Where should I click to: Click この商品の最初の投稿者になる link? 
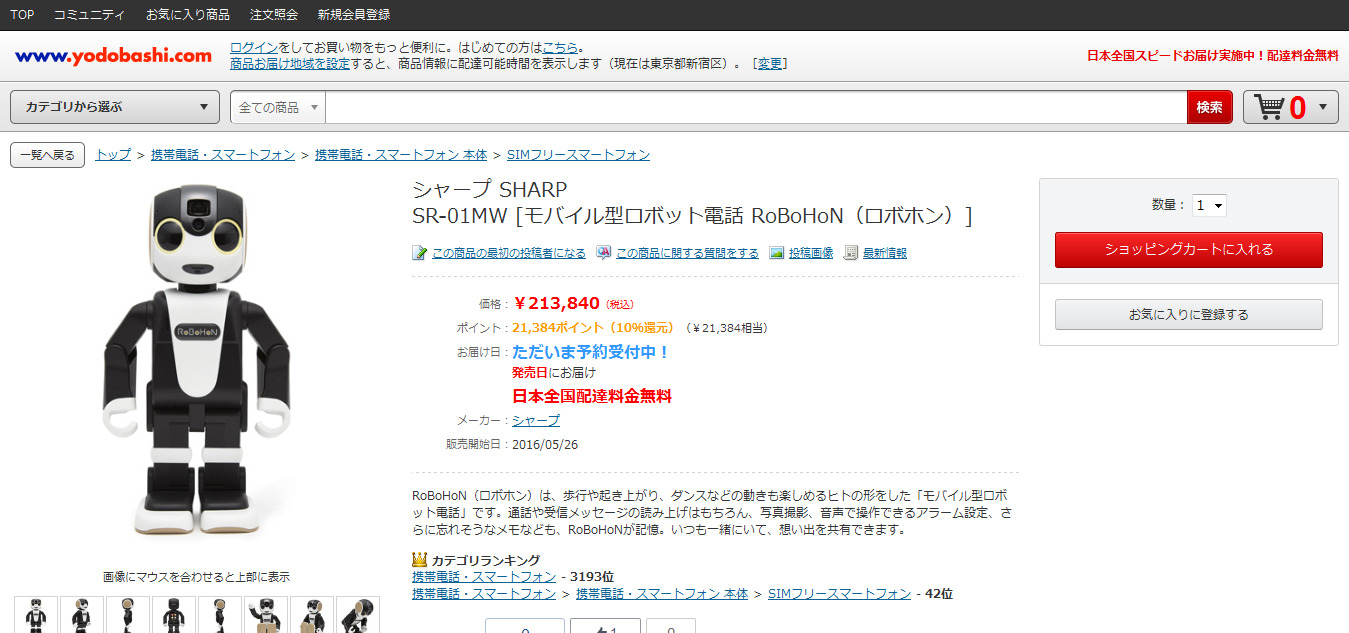click(x=509, y=253)
